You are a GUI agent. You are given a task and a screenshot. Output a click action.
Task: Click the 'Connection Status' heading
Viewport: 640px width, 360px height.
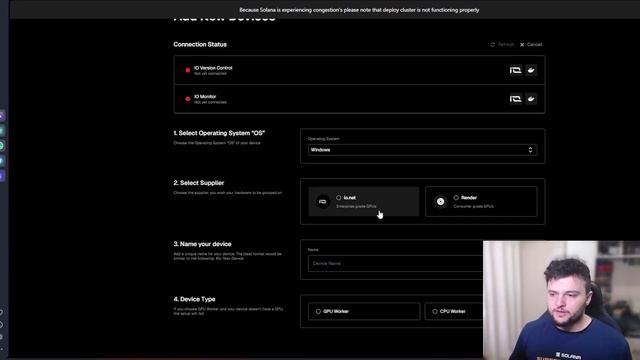[200, 44]
